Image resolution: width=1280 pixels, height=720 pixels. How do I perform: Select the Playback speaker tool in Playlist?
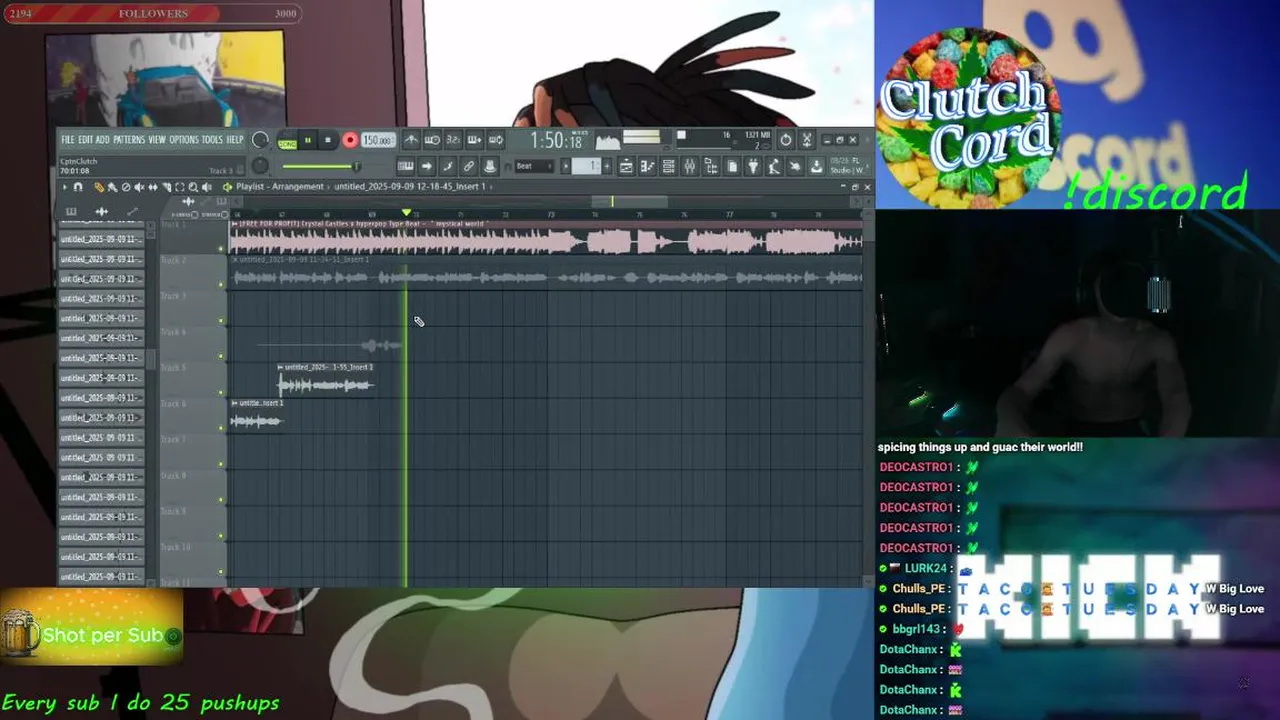point(206,187)
